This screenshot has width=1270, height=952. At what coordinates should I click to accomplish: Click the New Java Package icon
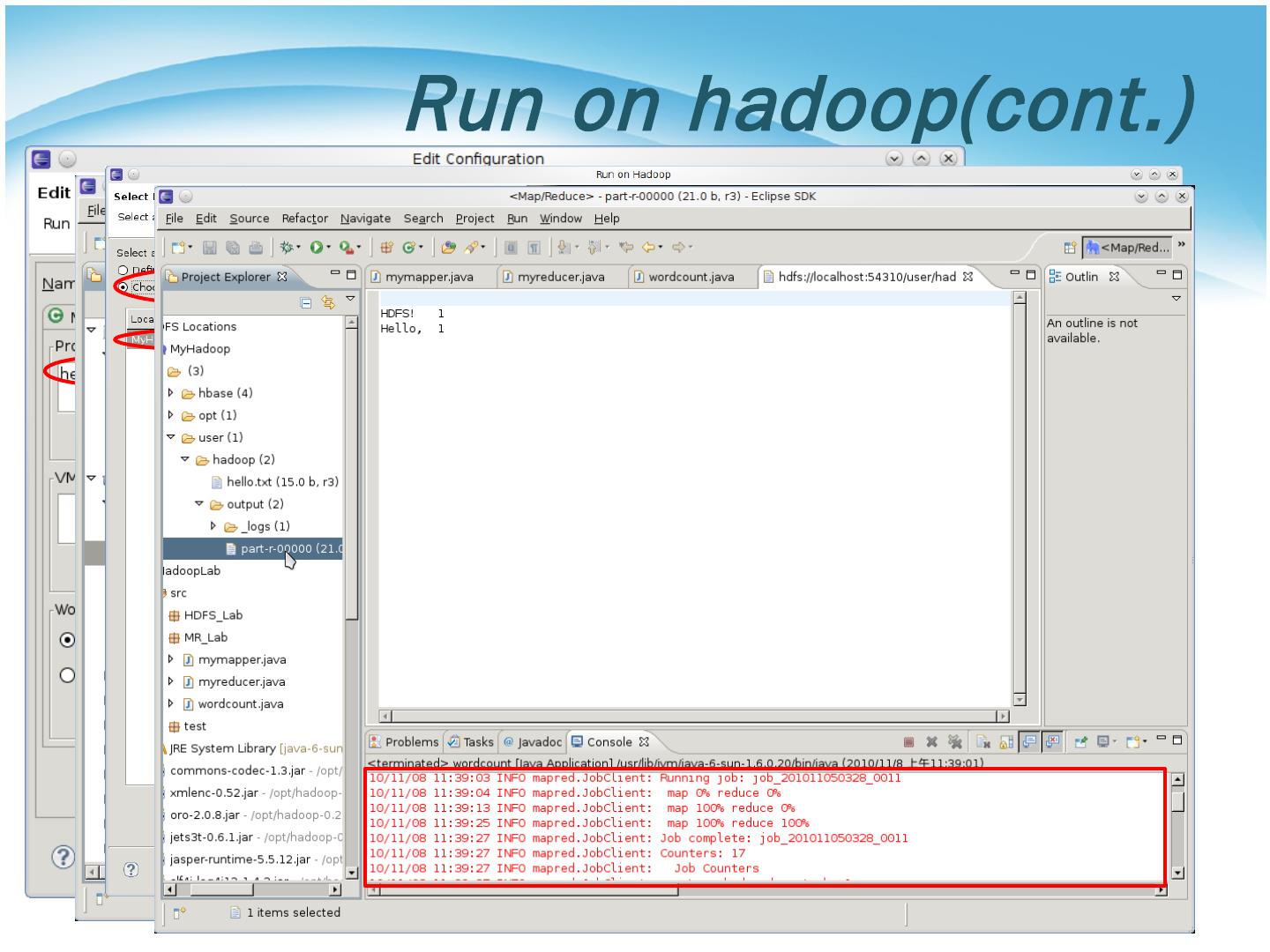pyautogui.click(x=387, y=248)
